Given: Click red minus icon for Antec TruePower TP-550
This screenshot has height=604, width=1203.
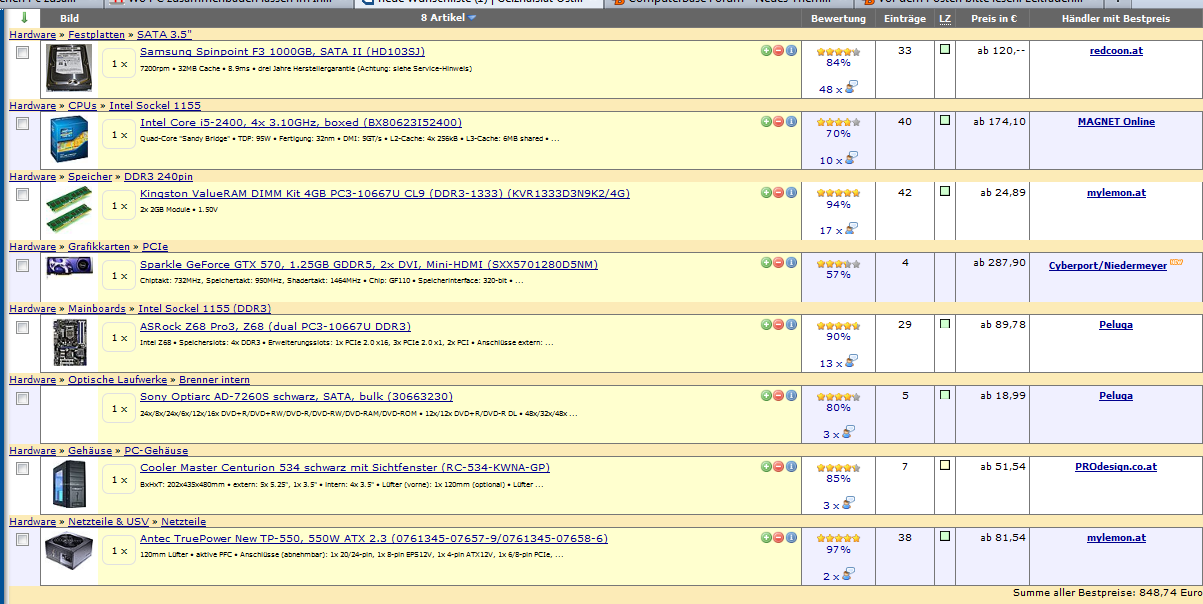Looking at the screenshot, I should point(778,537).
